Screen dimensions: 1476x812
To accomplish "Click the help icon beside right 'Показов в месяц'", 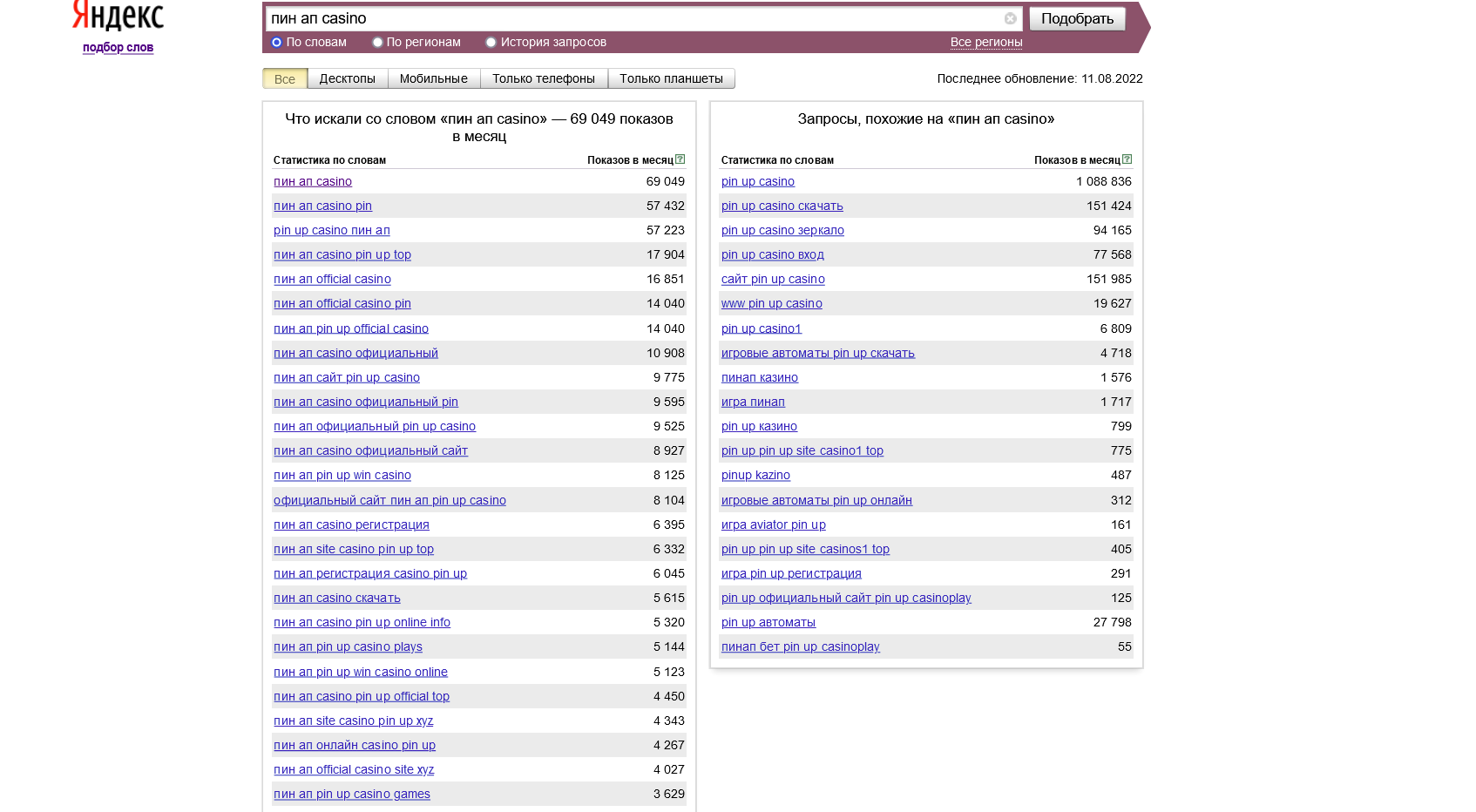I will (1127, 159).
